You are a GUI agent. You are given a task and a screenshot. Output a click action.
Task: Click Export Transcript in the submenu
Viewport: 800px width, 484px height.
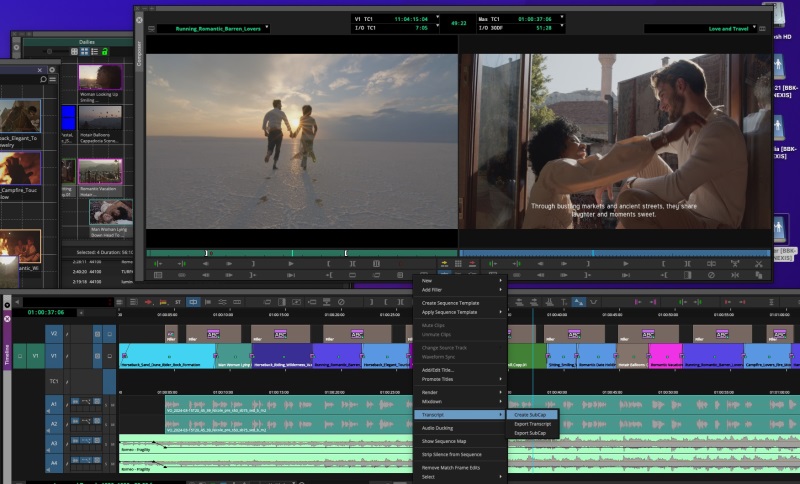pos(532,423)
